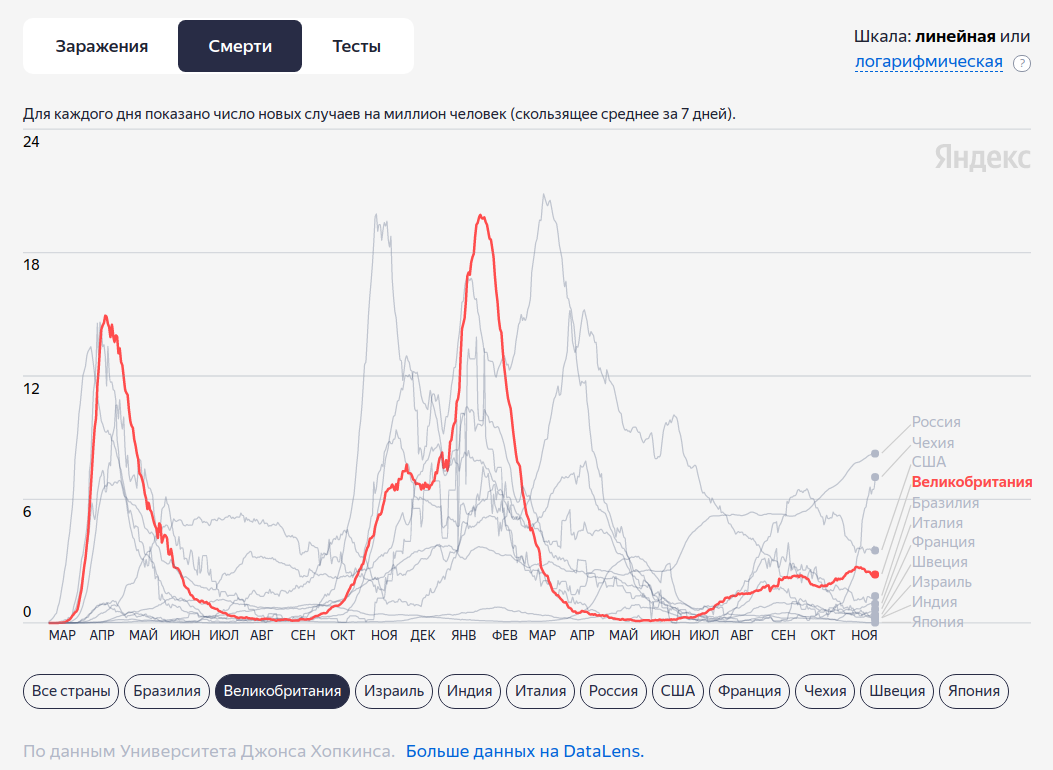Click the Чехия country chip

(826, 691)
